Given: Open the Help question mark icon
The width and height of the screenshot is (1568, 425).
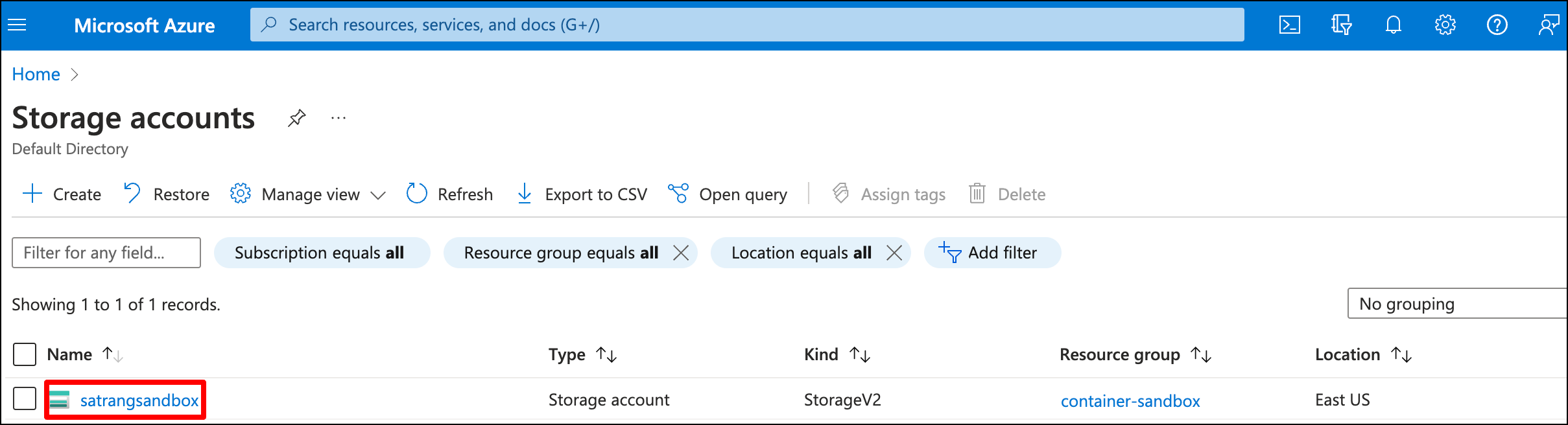Looking at the screenshot, I should 1497,25.
